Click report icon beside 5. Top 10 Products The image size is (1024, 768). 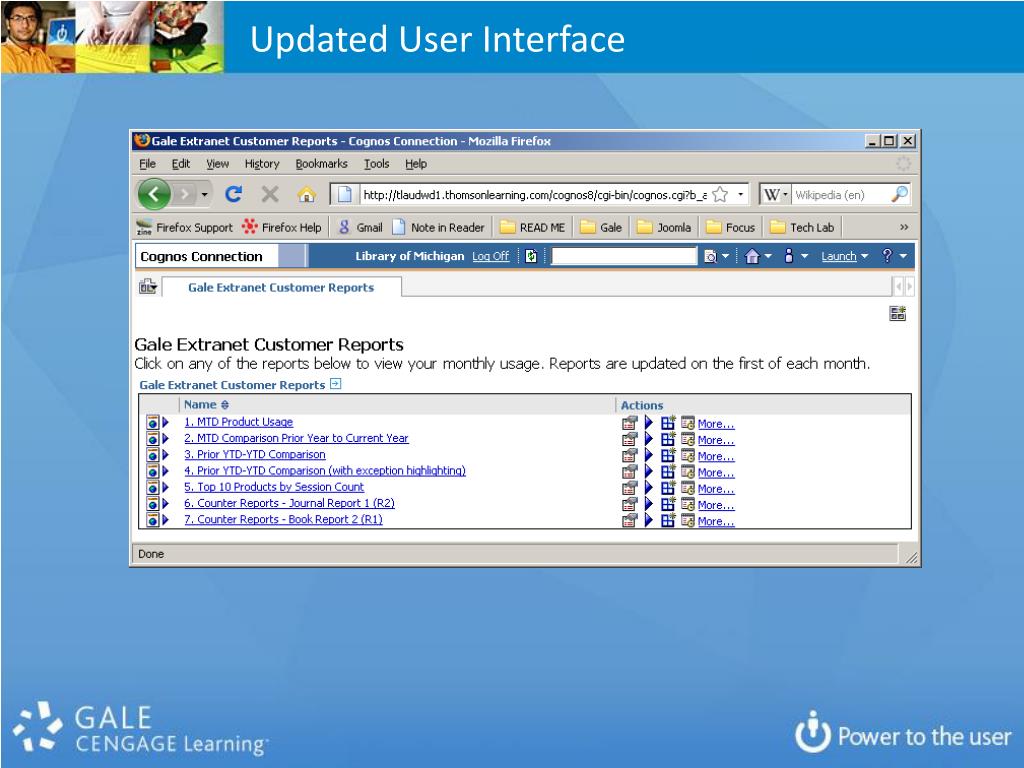153,487
